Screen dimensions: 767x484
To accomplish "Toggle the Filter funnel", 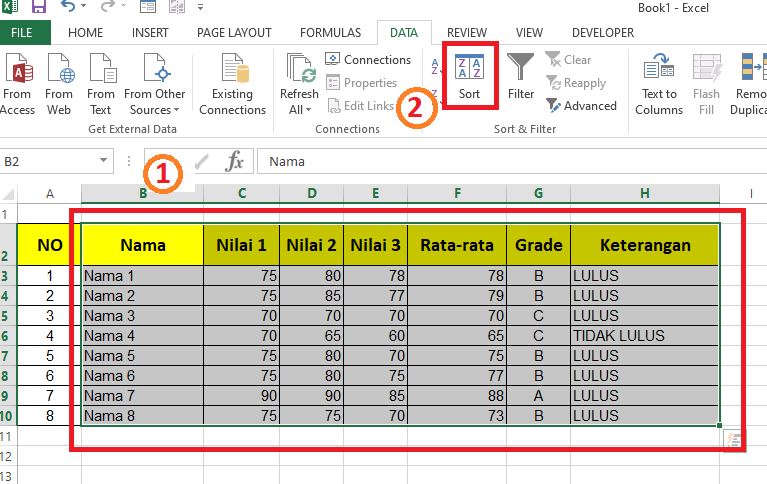I will (x=520, y=76).
